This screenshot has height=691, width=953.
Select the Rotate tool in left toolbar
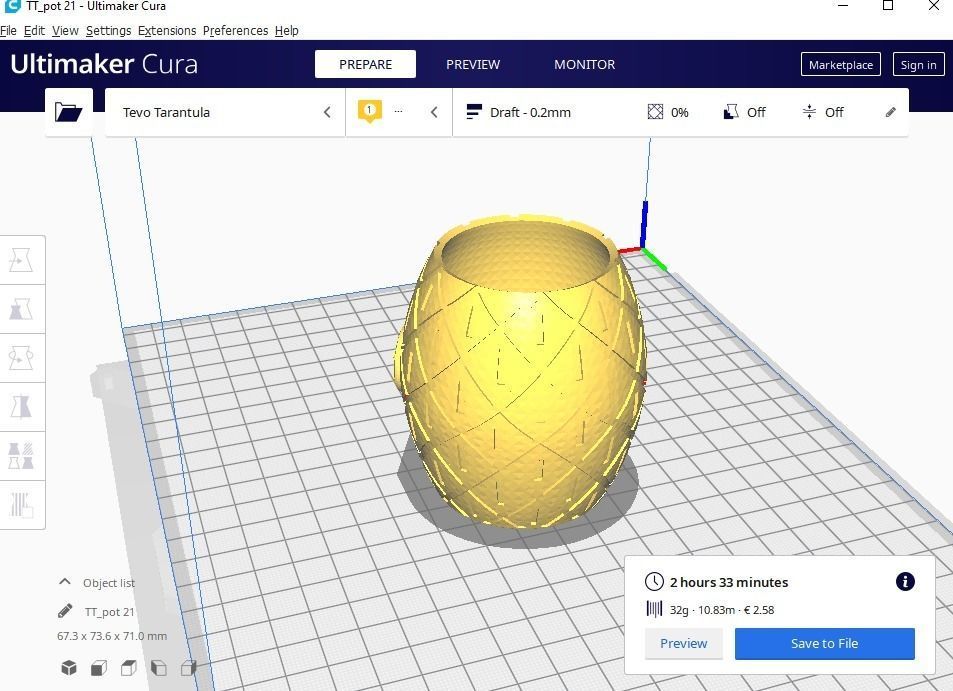(x=21, y=358)
